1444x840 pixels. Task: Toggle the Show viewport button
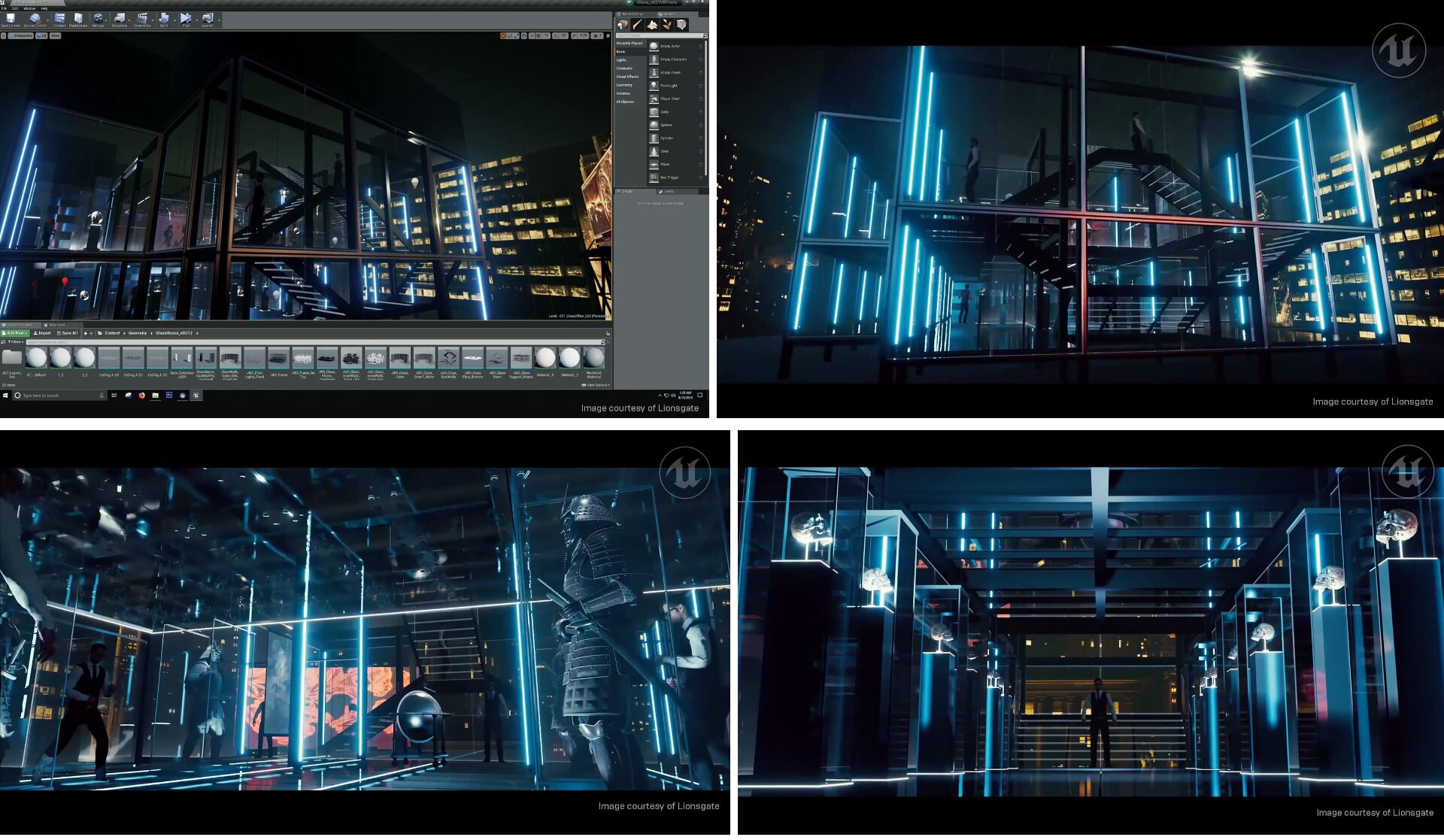coord(56,35)
